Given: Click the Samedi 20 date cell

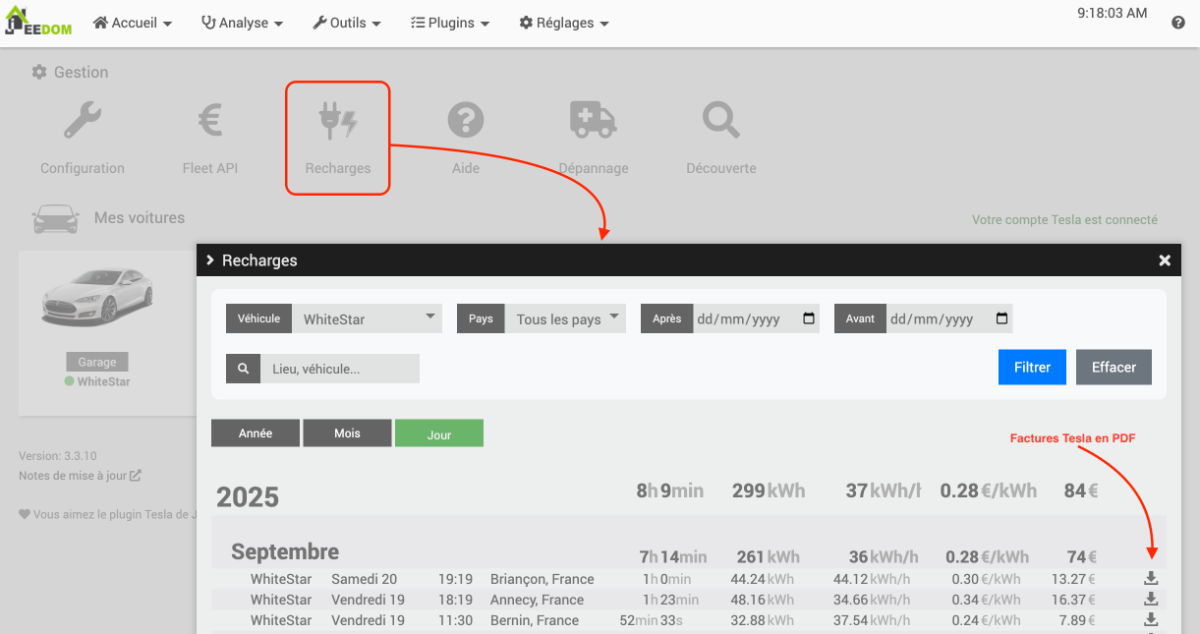Looking at the screenshot, I should pos(364,579).
